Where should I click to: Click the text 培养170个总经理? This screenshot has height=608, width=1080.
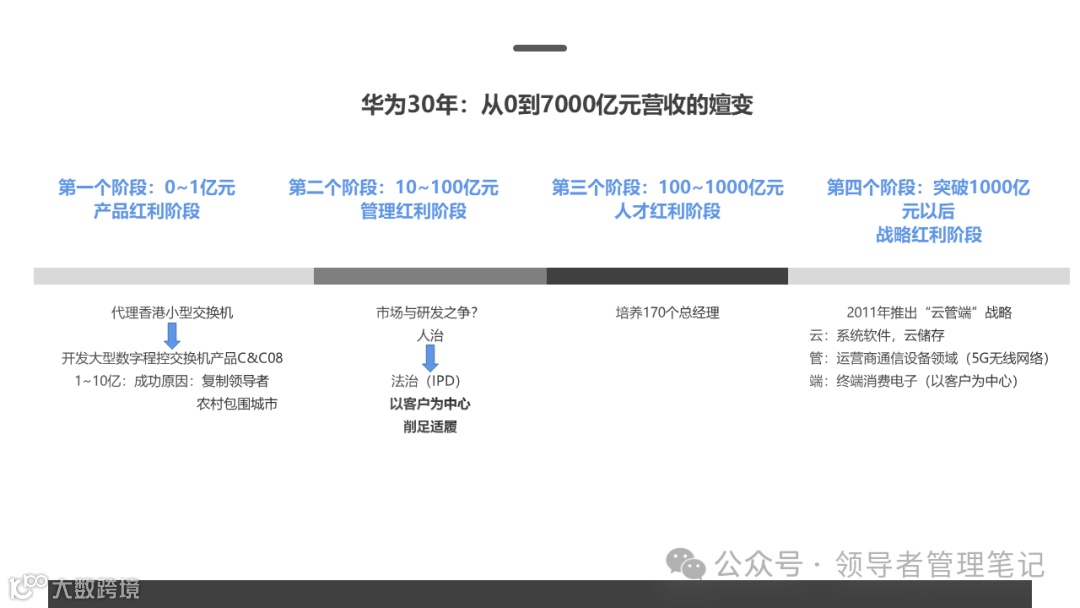point(667,313)
